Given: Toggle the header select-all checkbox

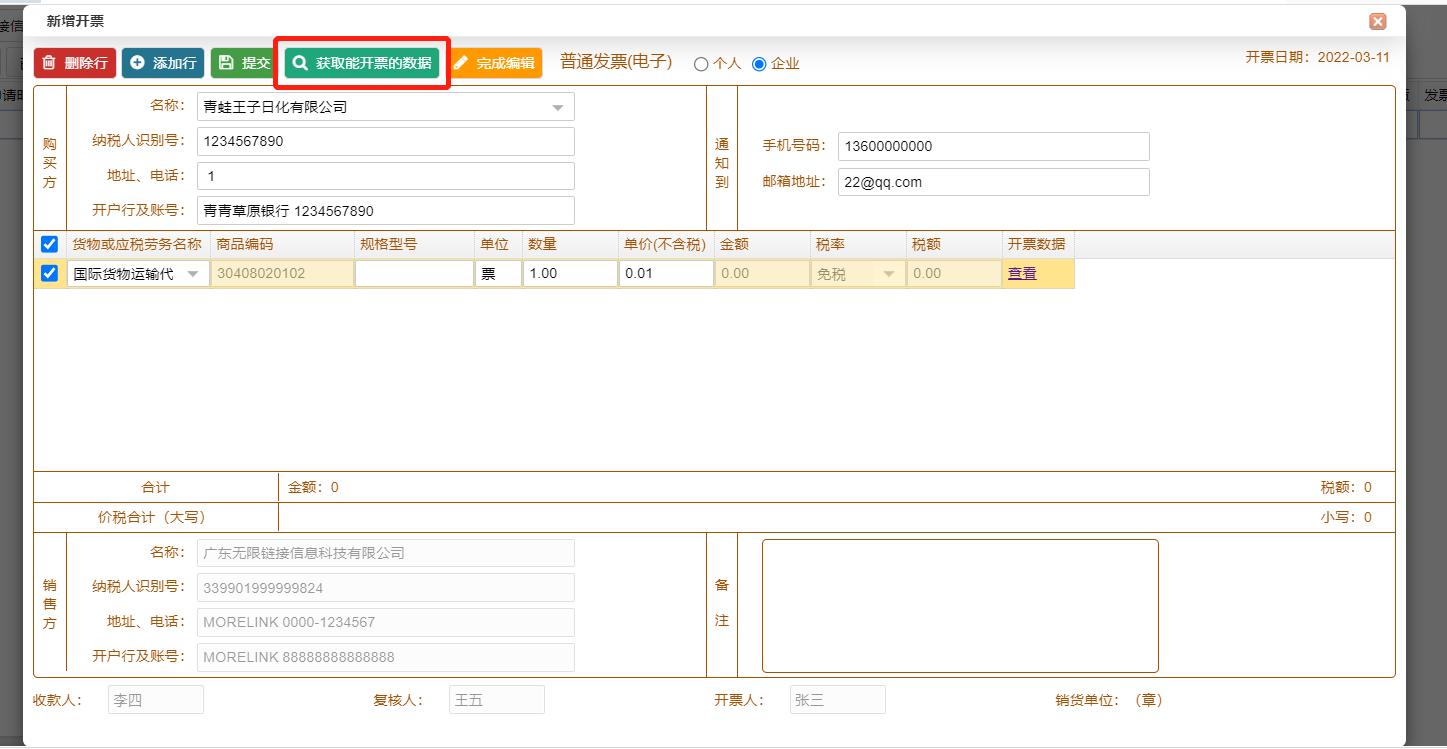Looking at the screenshot, I should [49, 244].
